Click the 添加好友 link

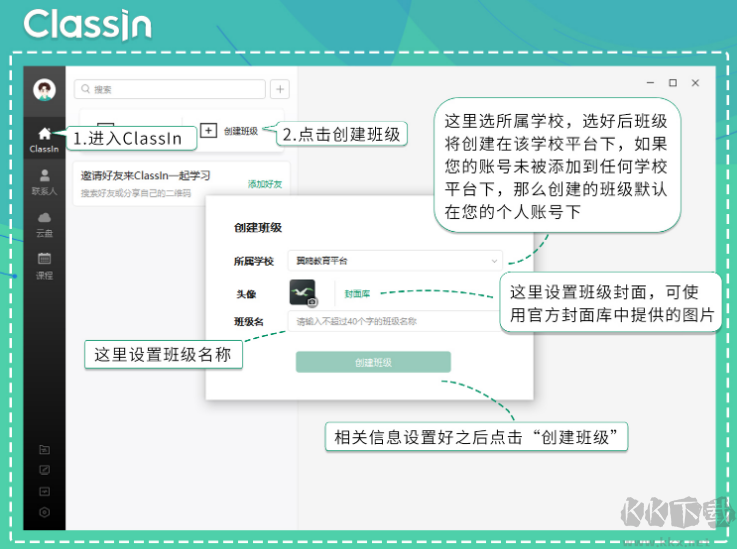tap(265, 184)
